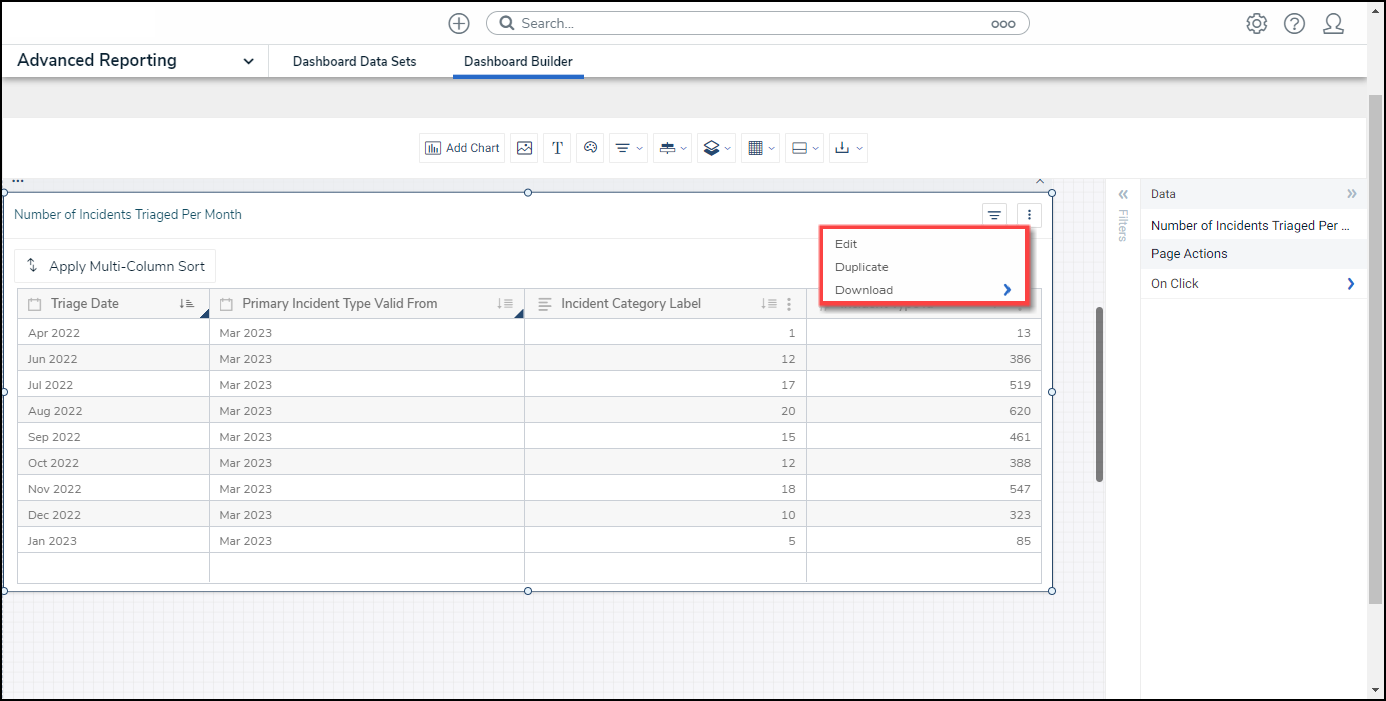Click the chart's three-dot more options icon
Image resolution: width=1386 pixels, height=701 pixels.
(x=1029, y=215)
